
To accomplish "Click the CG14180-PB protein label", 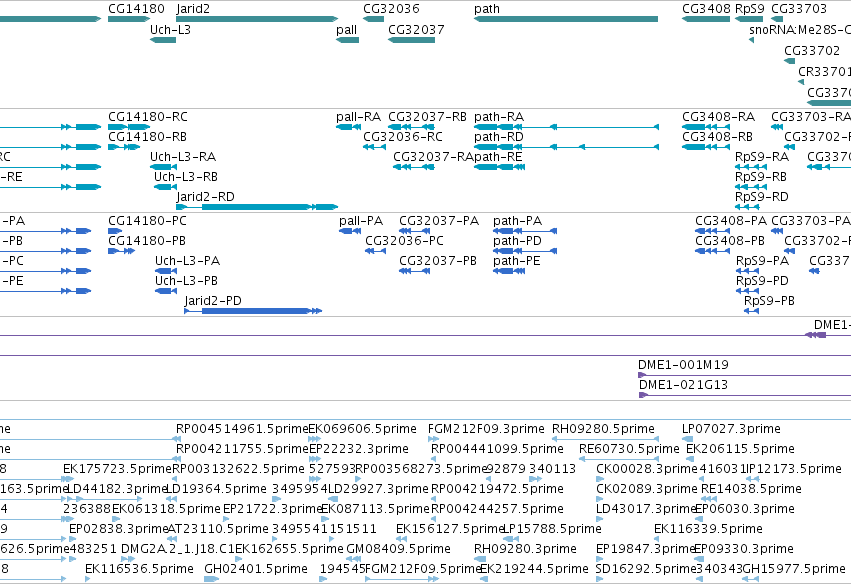I will [x=147, y=241].
